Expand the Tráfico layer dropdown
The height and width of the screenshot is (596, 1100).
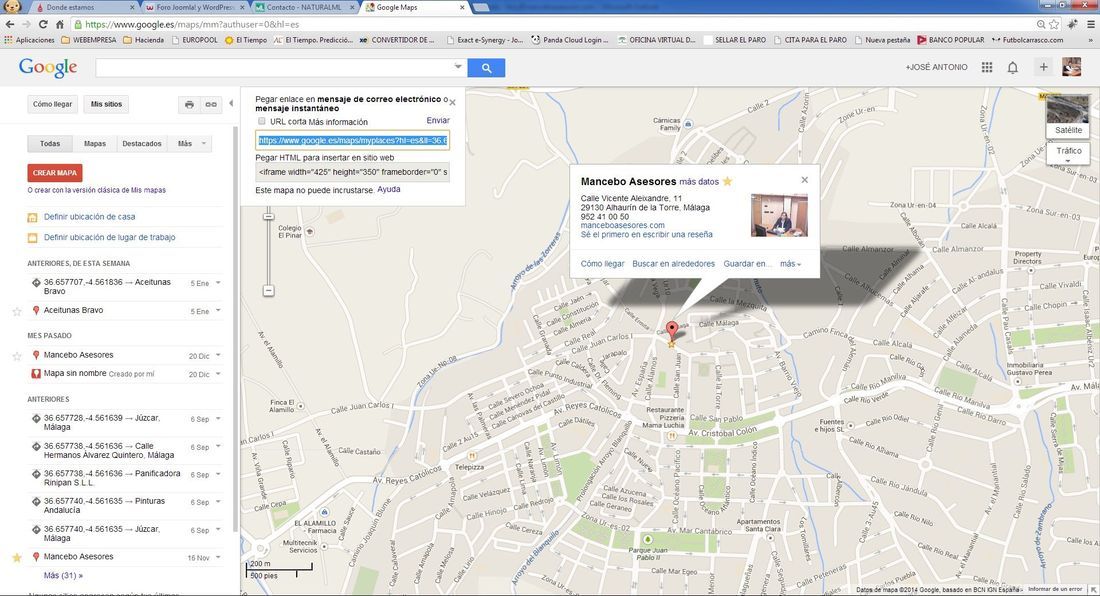pos(1068,154)
